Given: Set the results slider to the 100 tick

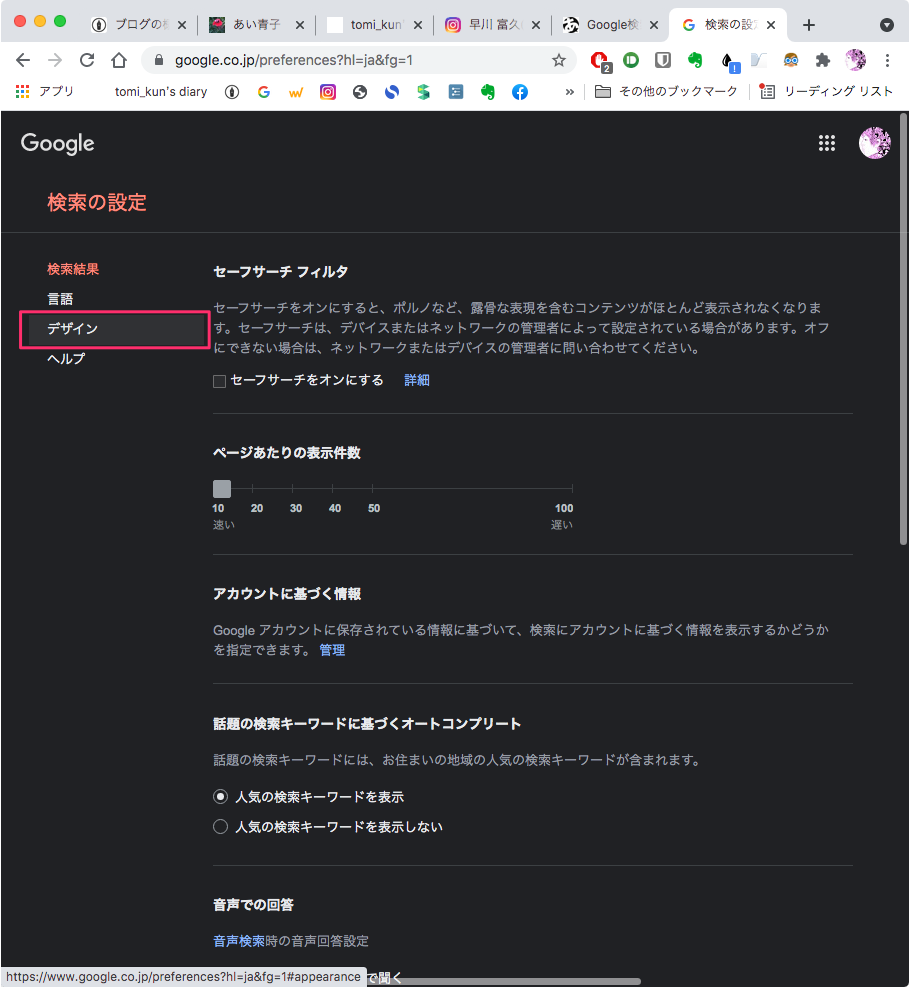Looking at the screenshot, I should 571,489.
